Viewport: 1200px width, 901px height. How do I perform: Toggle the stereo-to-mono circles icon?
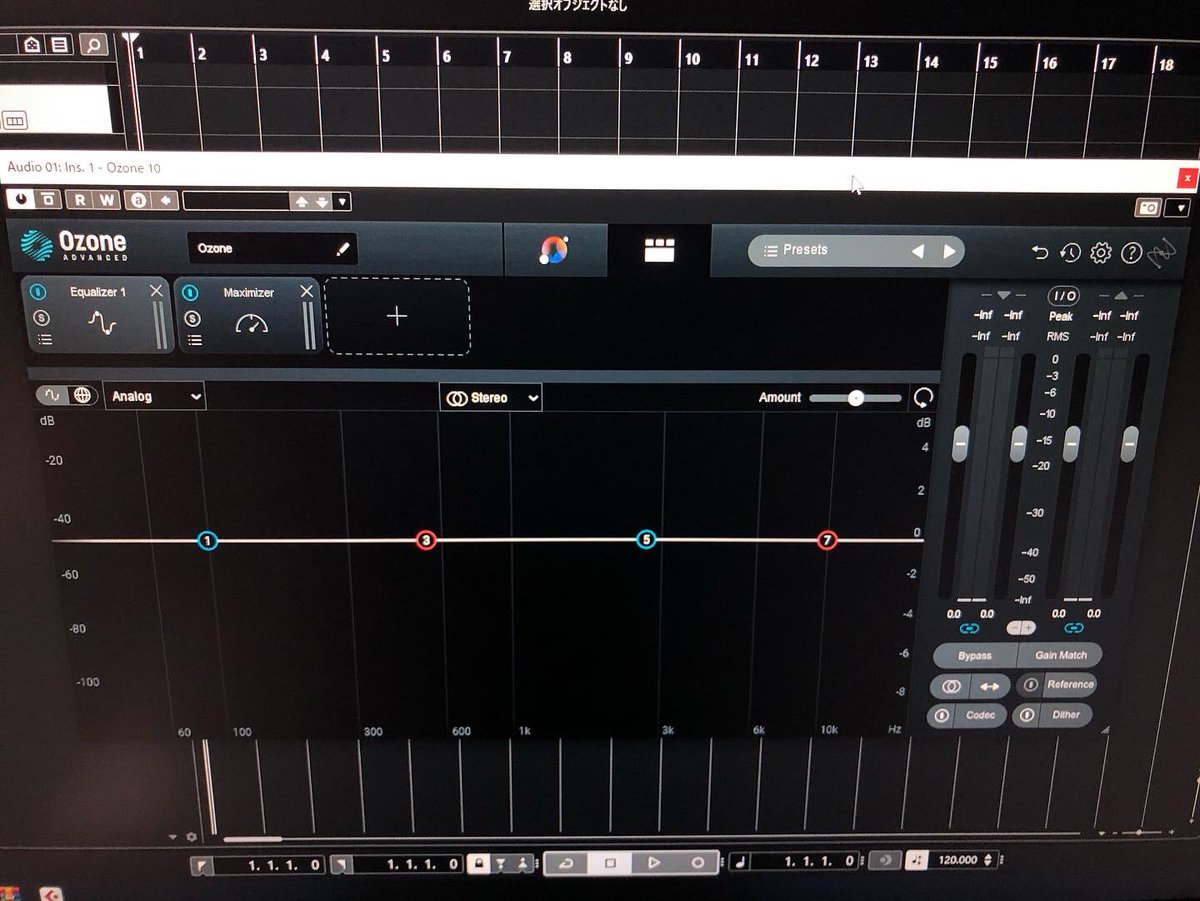(952, 687)
